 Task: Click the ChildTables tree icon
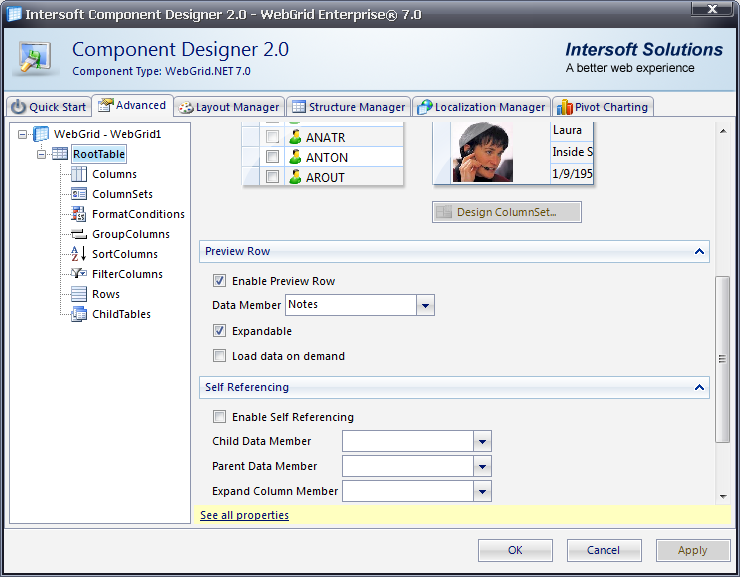[79, 314]
